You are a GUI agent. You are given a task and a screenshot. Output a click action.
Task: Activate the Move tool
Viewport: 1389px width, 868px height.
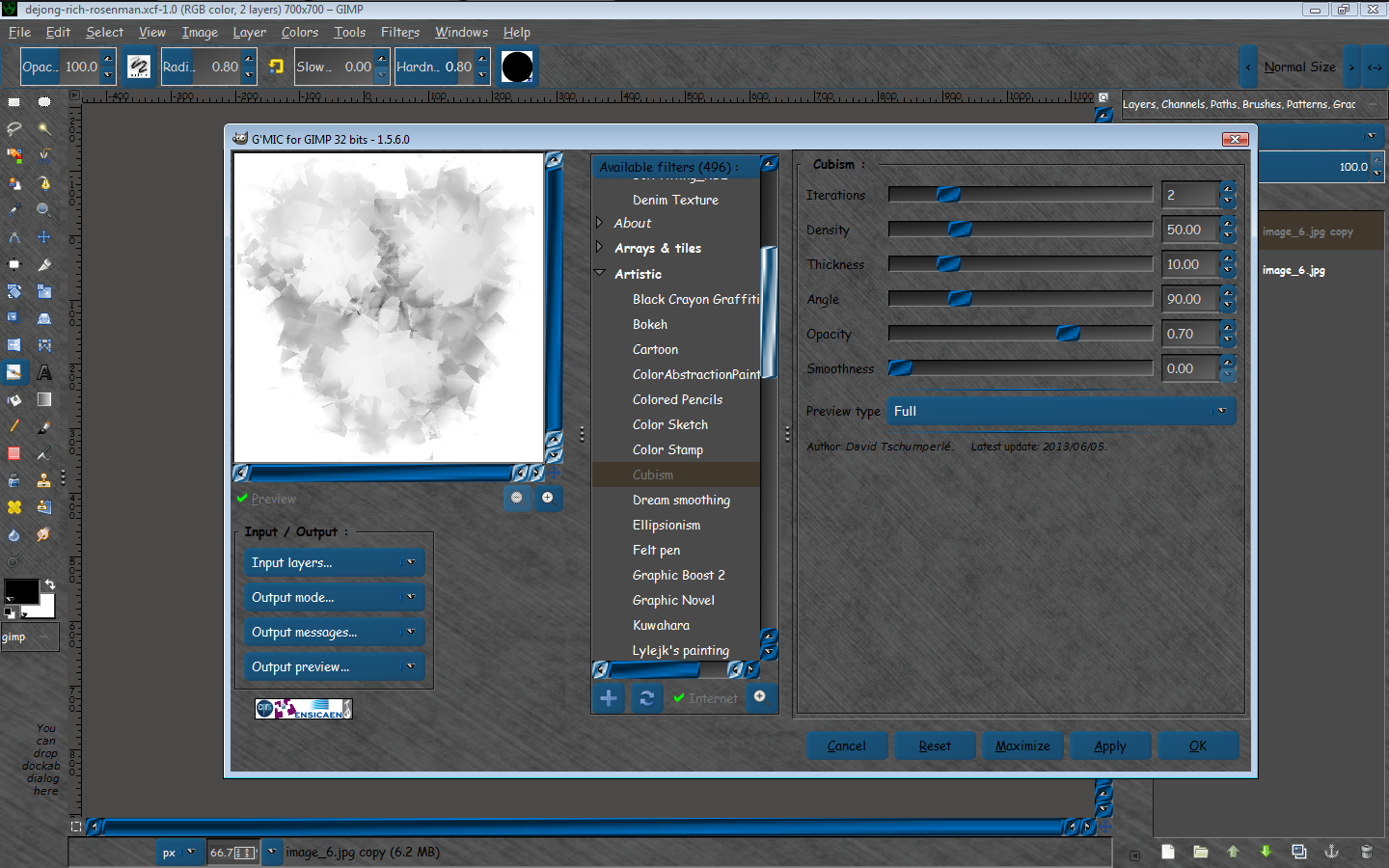tap(44, 236)
